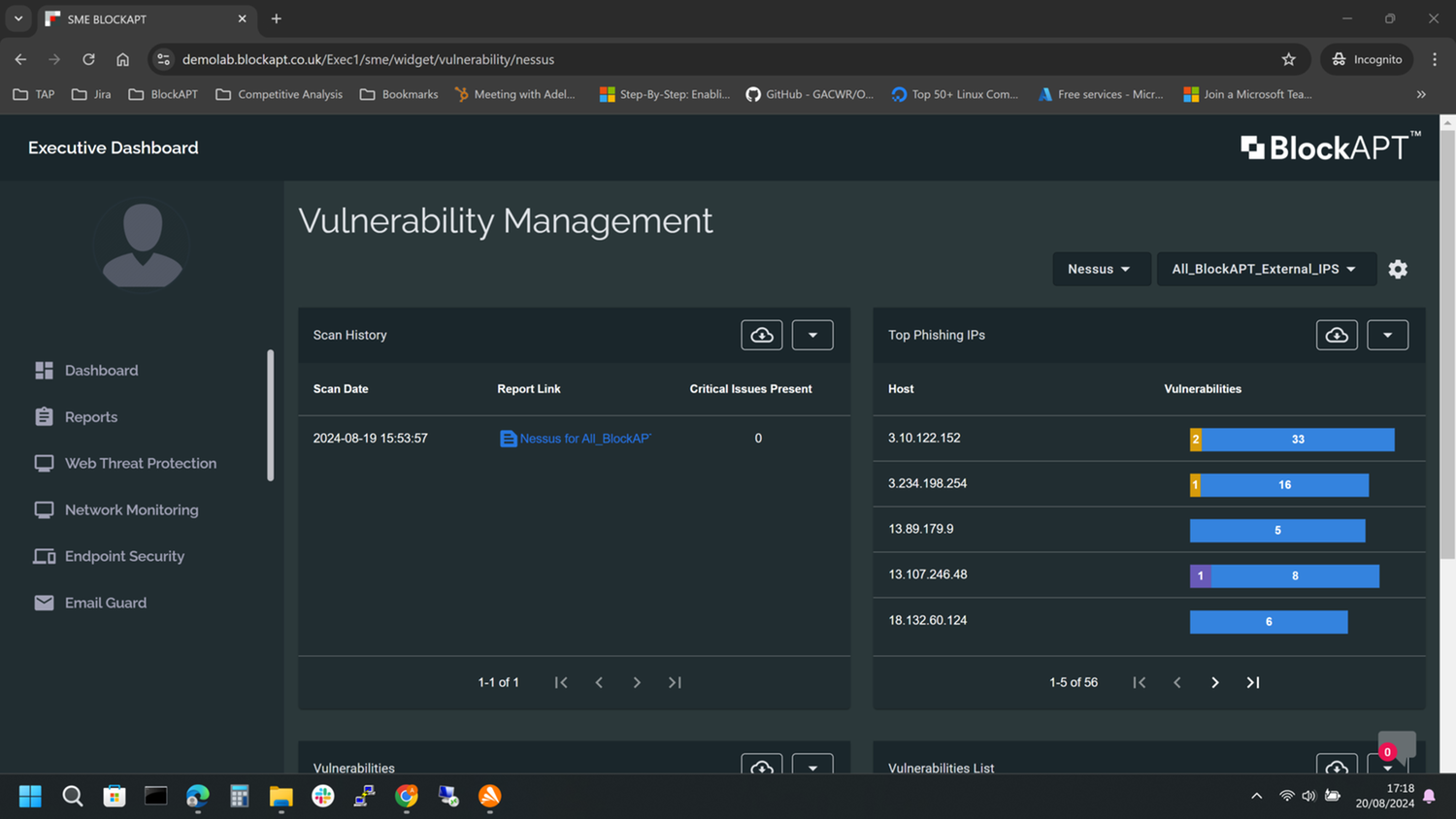This screenshot has width=1456, height=819.
Task: Download Top Phishing IPs via cloud icon
Action: tap(1337, 335)
